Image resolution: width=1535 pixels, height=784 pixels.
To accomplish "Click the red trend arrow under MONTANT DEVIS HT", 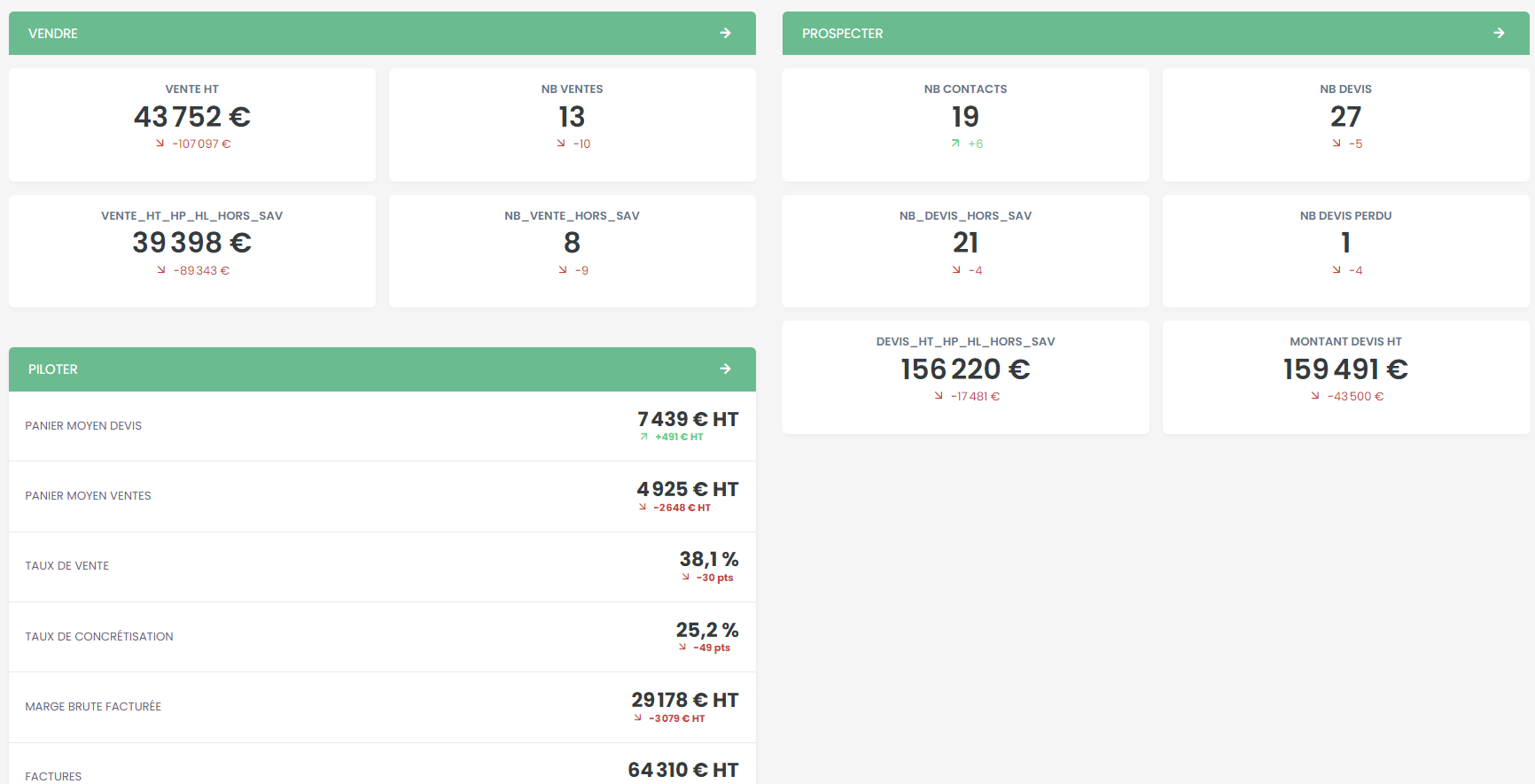I will coord(1315,396).
